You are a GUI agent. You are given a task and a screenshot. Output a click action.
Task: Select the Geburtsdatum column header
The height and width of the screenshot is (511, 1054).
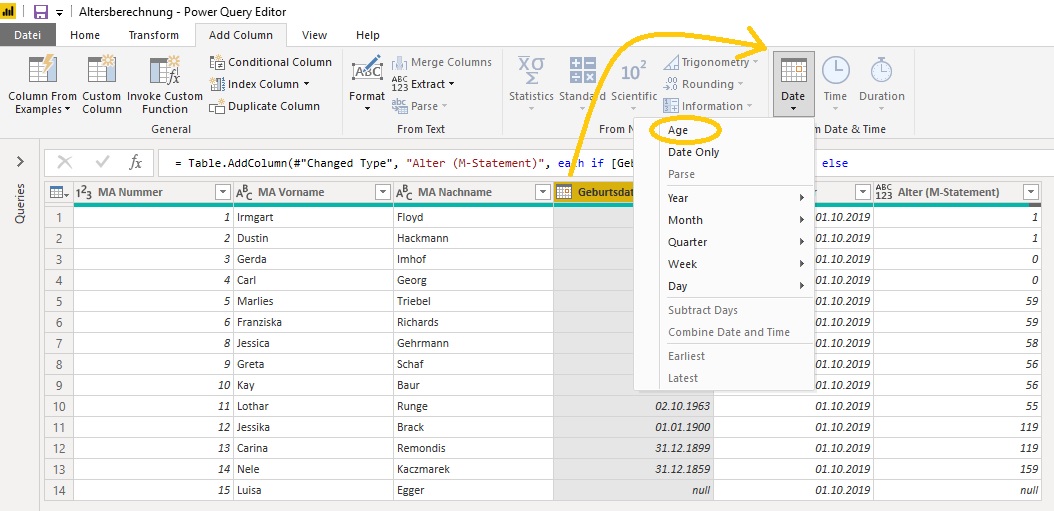point(595,192)
